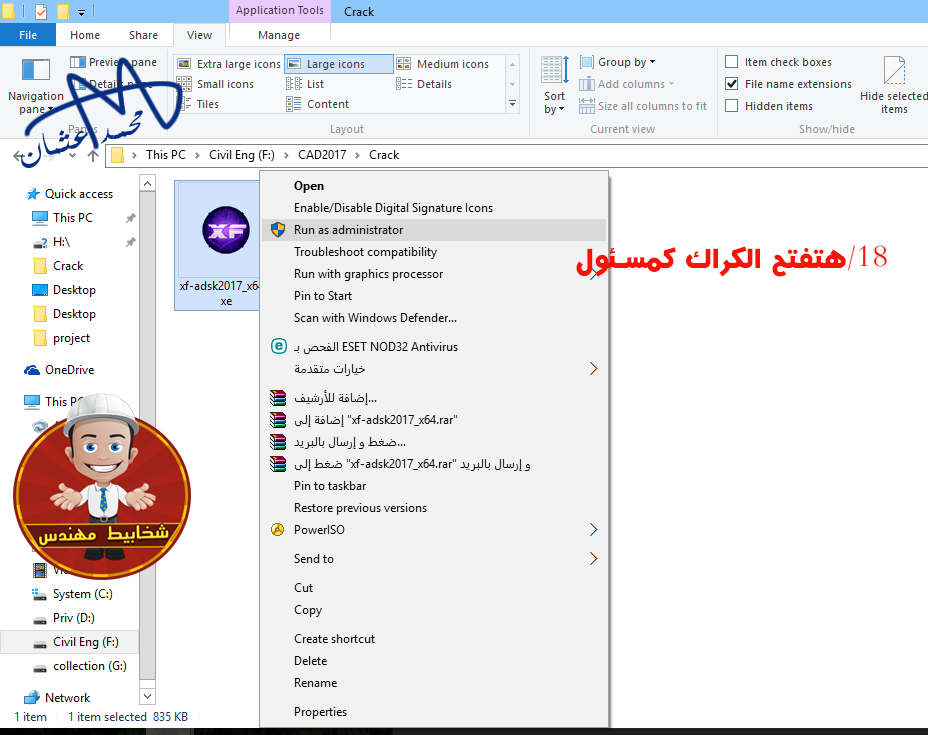928x735 pixels.
Task: Switch to the Share ribbon tab
Action: click(143, 35)
